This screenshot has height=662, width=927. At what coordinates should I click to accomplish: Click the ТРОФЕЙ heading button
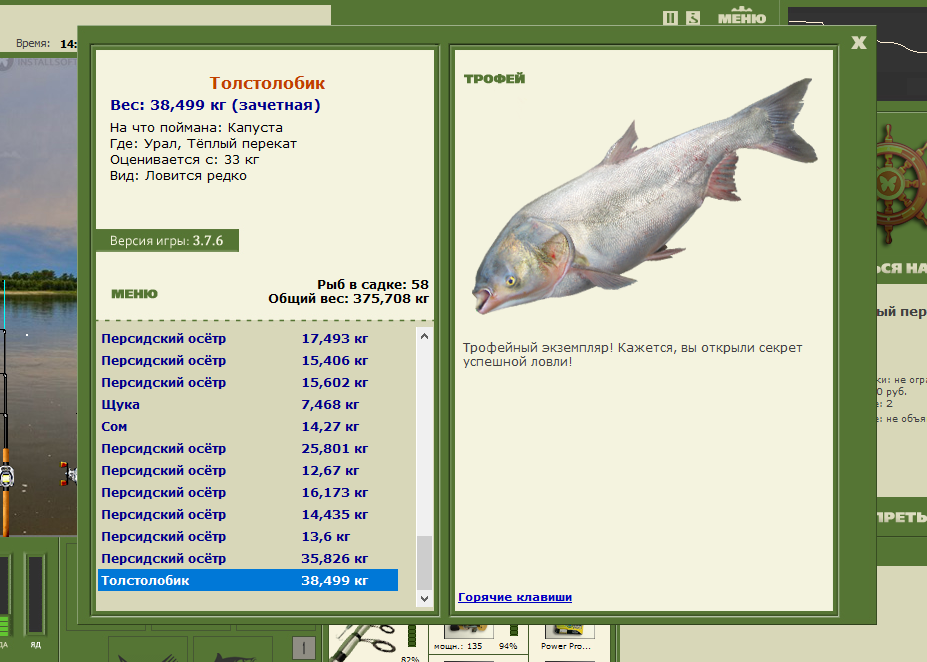(495, 79)
